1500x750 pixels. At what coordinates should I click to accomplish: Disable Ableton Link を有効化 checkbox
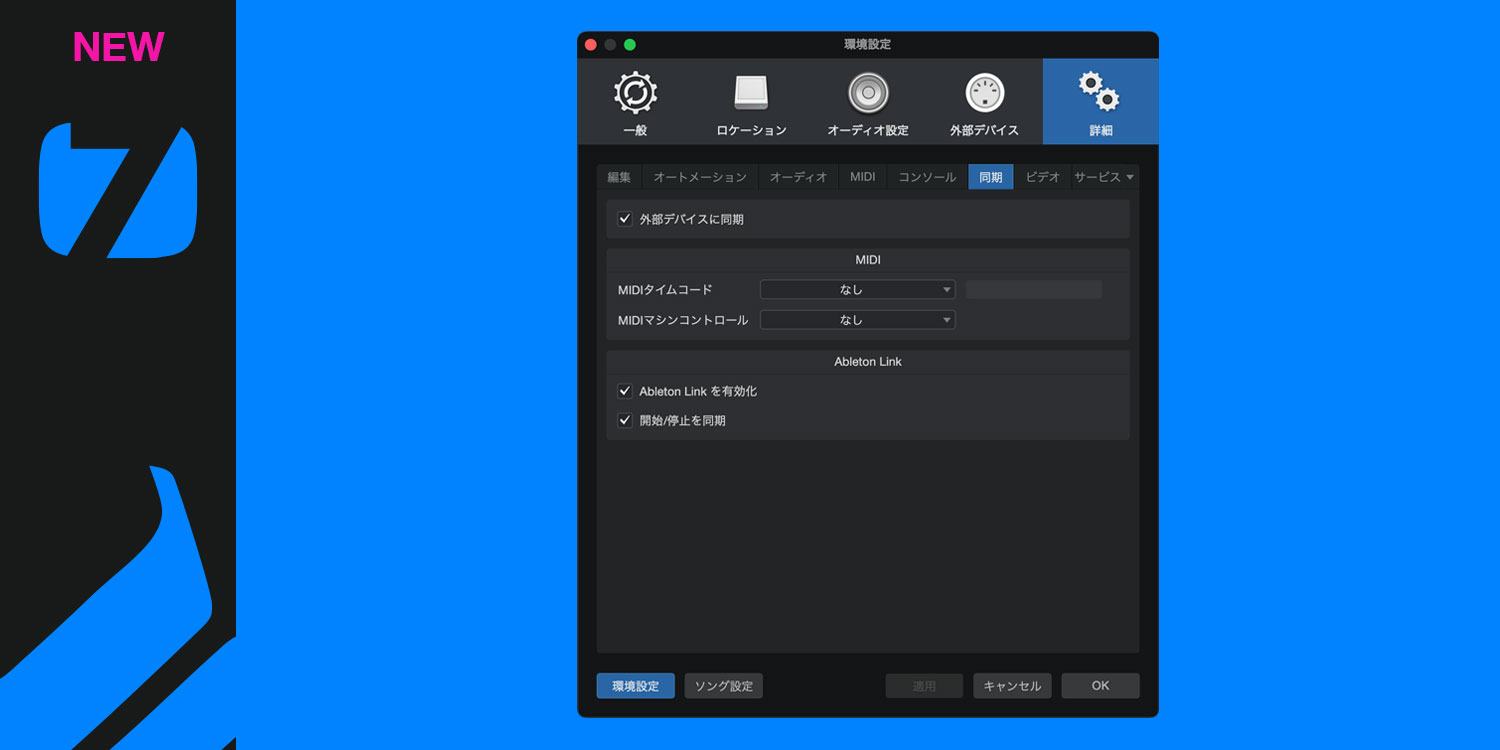625,391
